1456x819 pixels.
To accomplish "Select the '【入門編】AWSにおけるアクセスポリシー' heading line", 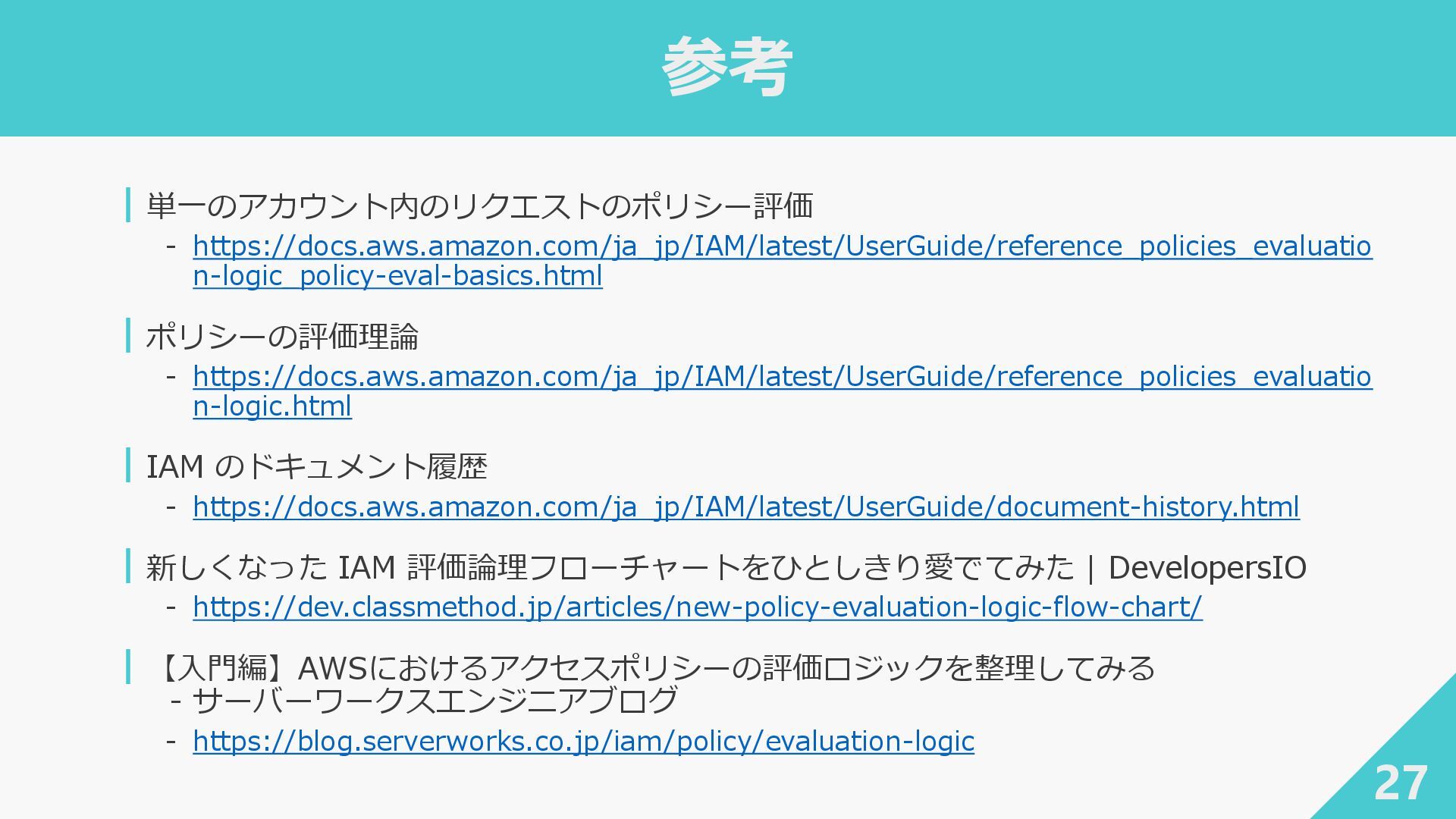I will tap(657, 668).
